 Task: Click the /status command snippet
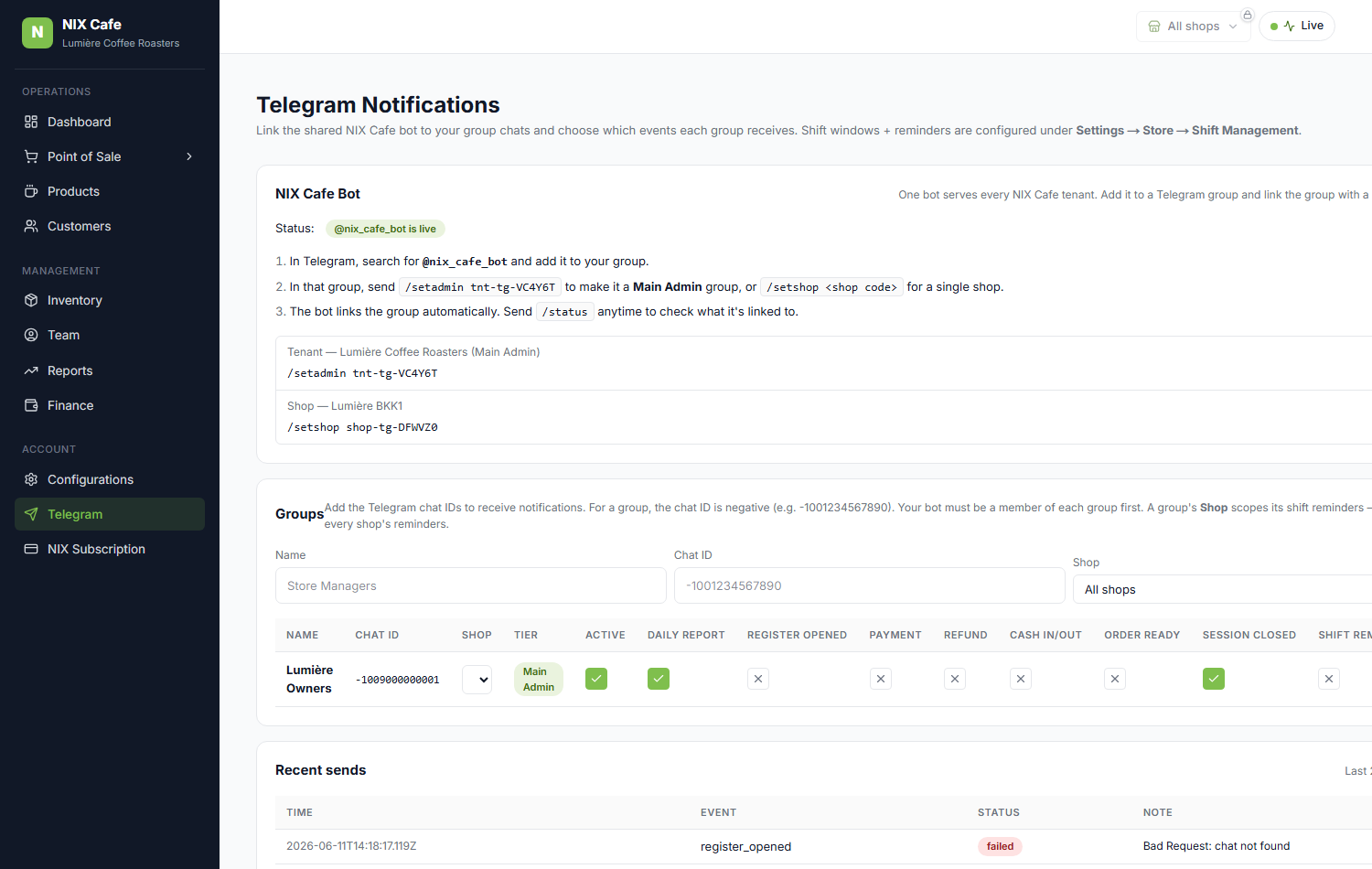[565, 312]
